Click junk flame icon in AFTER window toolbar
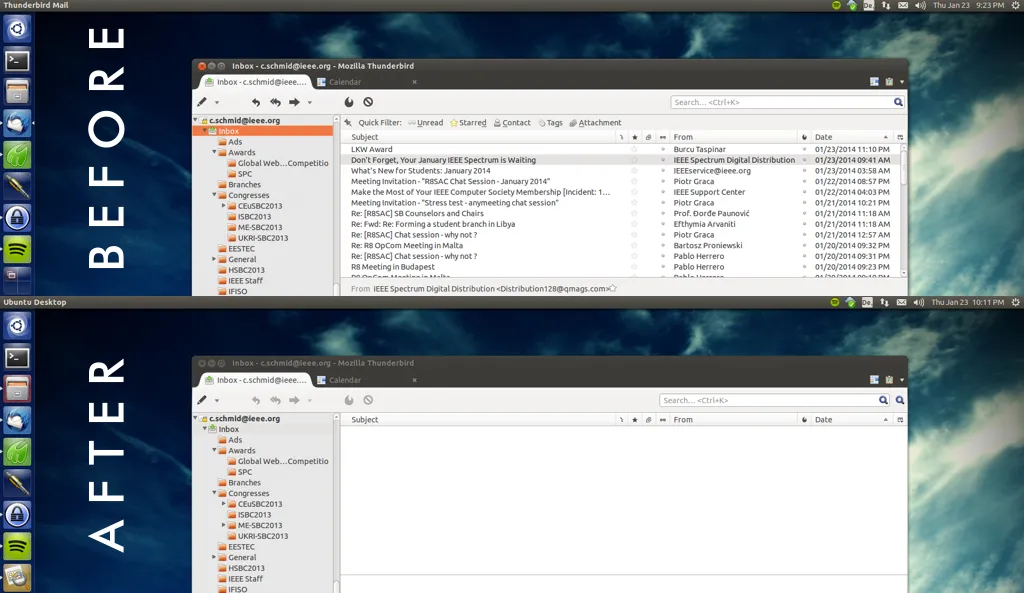Screen dimensions: 1024x593 (349, 400)
